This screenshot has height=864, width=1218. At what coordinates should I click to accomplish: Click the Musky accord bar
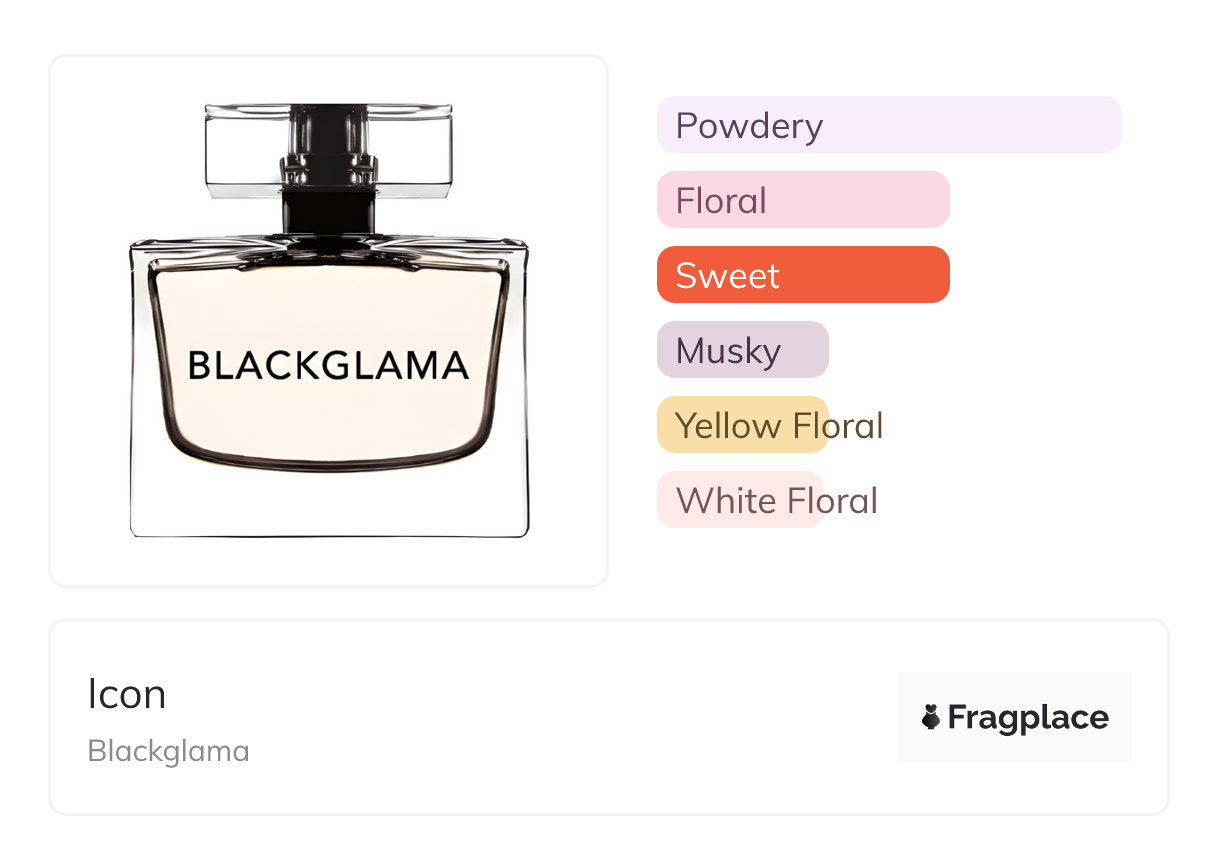[x=742, y=350]
